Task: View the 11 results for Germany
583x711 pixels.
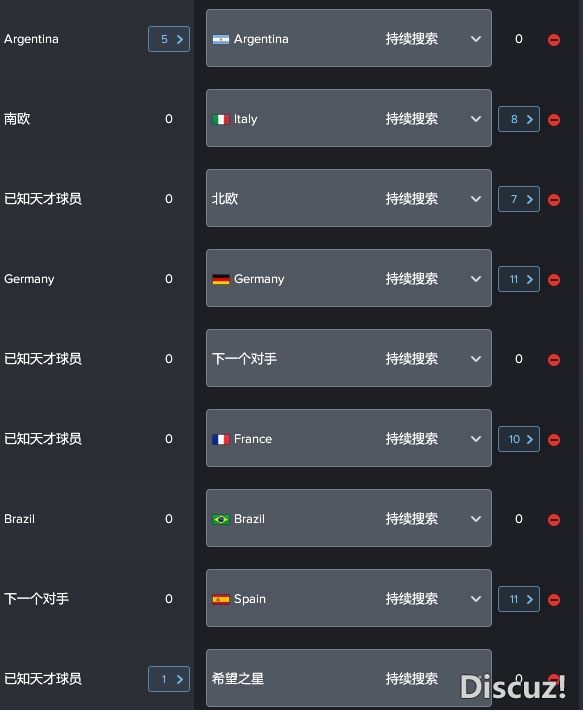Action: coord(519,279)
